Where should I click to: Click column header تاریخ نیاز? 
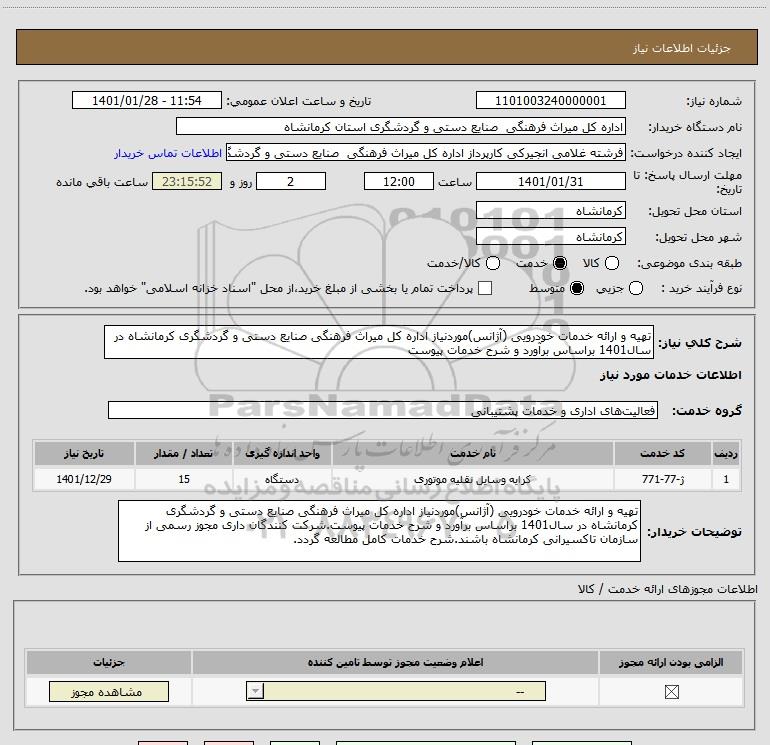(84, 453)
